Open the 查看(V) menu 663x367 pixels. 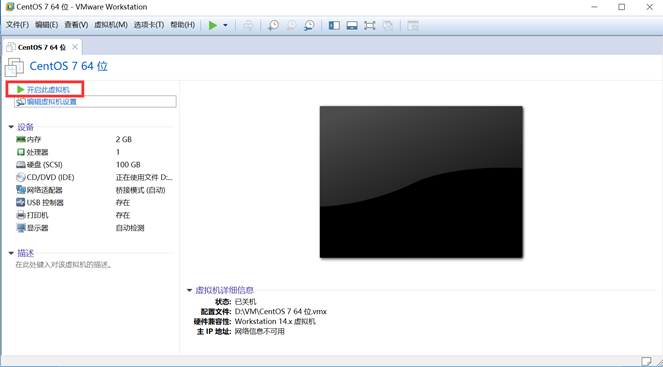[x=76, y=25]
